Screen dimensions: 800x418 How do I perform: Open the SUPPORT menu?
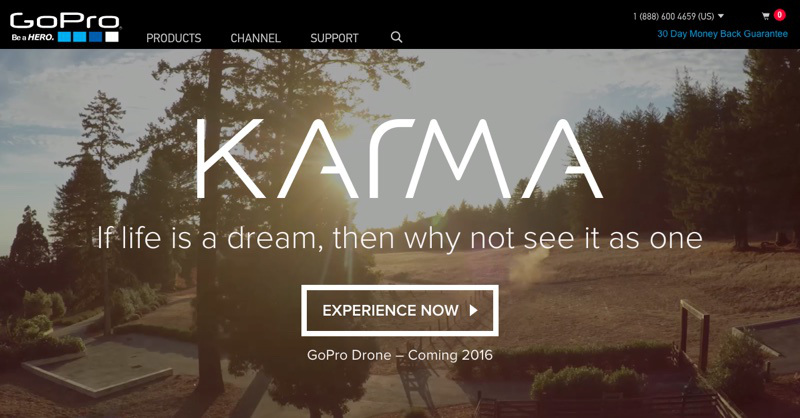coord(334,38)
